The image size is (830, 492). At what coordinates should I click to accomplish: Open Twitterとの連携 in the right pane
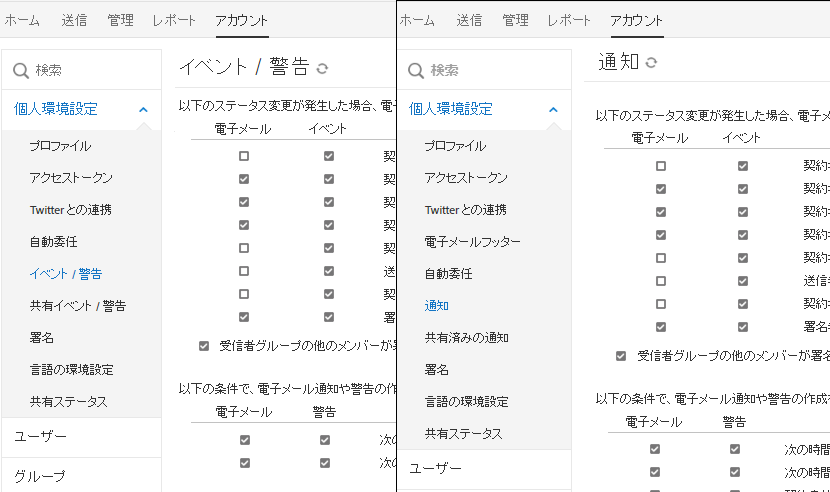click(x=465, y=209)
